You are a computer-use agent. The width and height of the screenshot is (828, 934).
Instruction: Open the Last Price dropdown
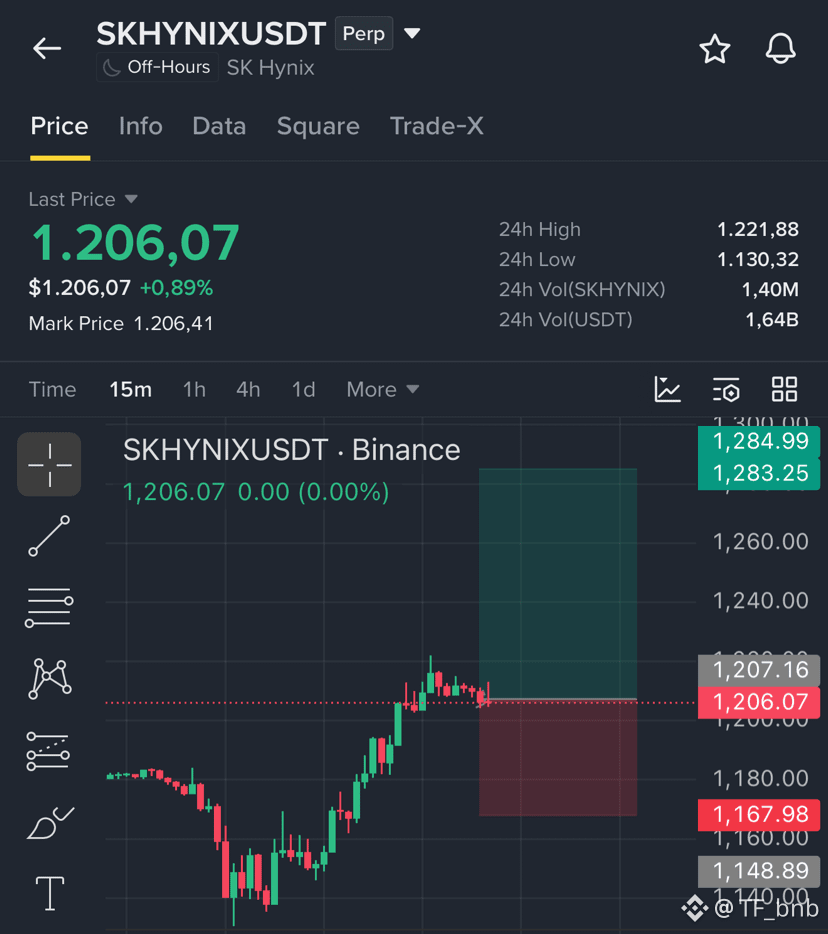click(83, 199)
